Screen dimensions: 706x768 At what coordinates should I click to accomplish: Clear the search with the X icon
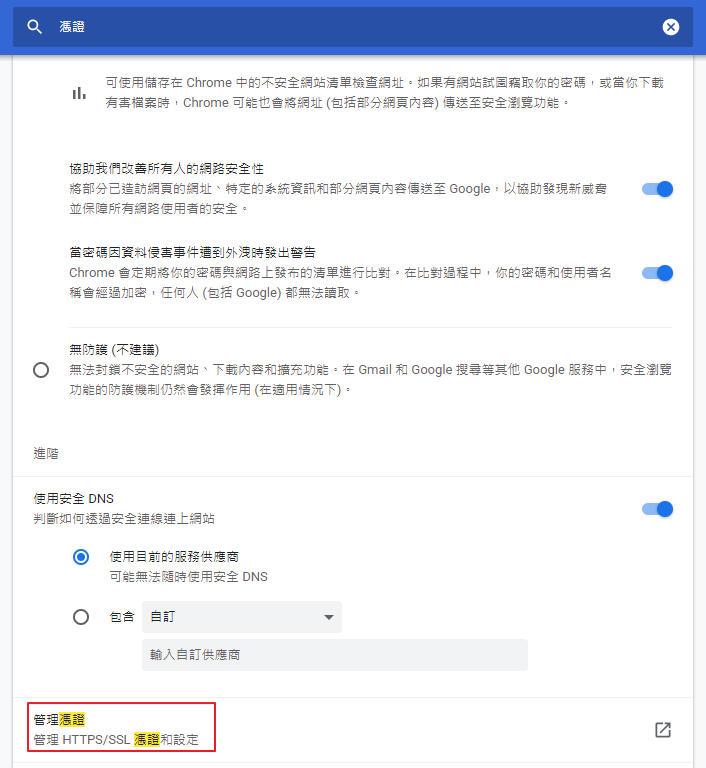click(671, 27)
